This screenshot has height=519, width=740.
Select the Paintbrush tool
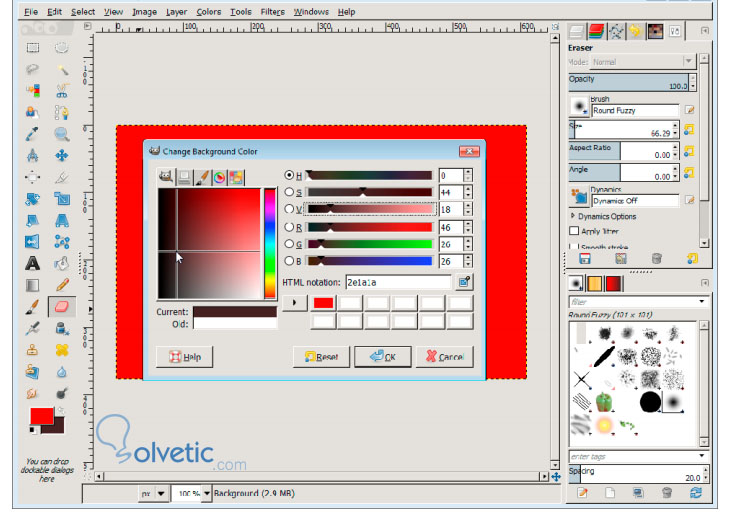click(x=33, y=307)
